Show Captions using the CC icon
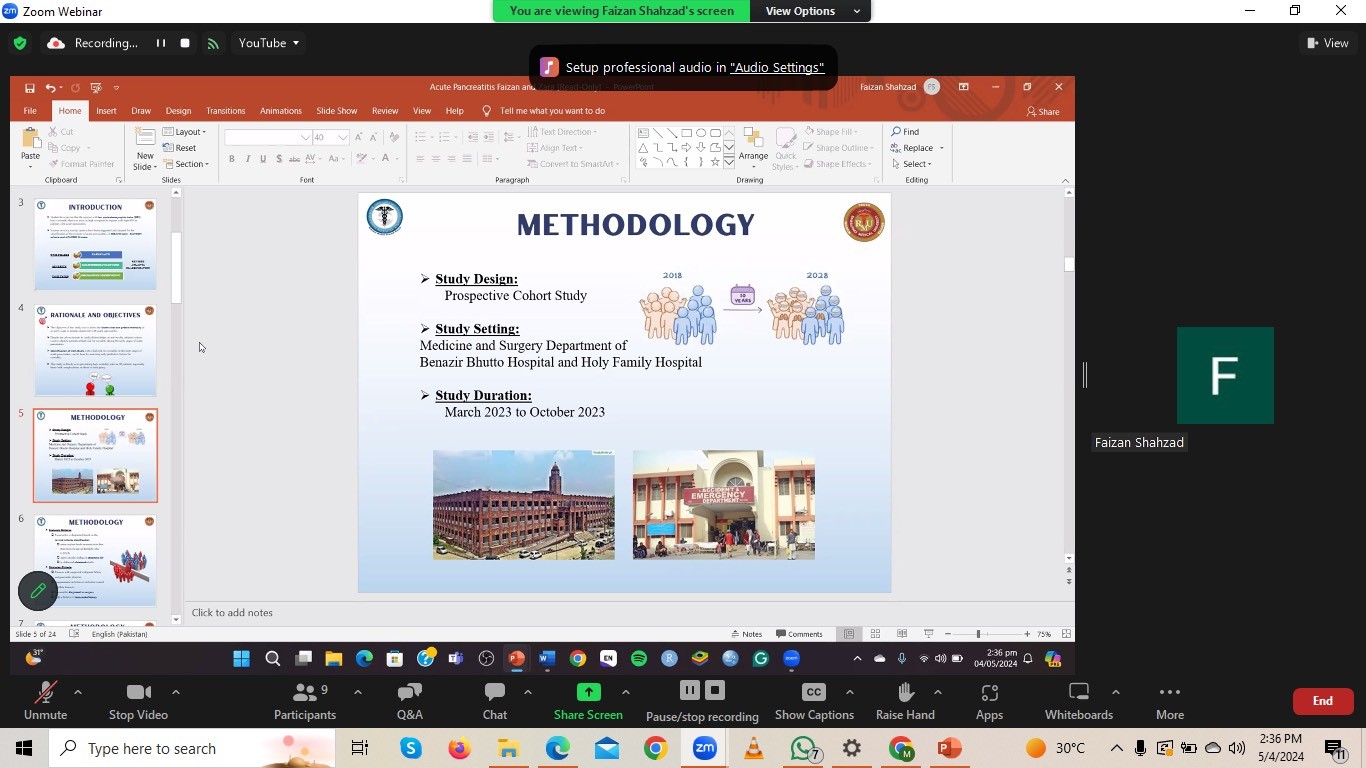 (814, 701)
